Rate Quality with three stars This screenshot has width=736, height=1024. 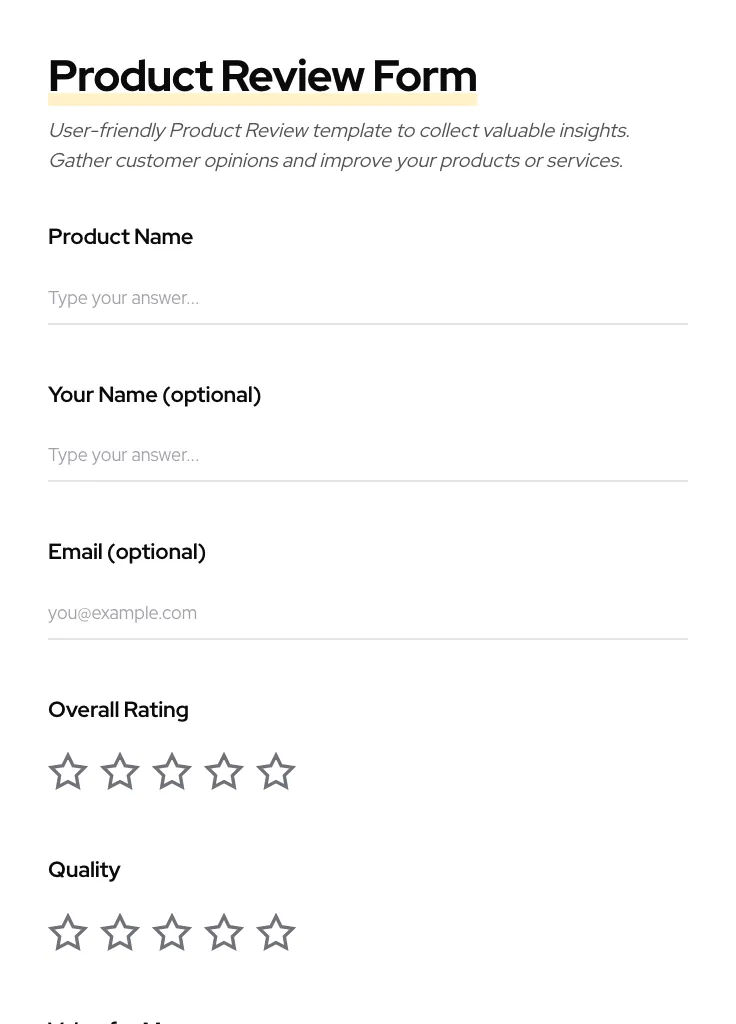point(172,932)
